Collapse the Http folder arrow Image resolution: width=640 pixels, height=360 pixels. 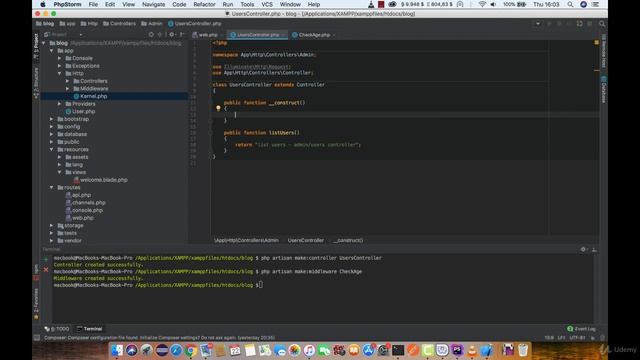pyautogui.click(x=60, y=73)
